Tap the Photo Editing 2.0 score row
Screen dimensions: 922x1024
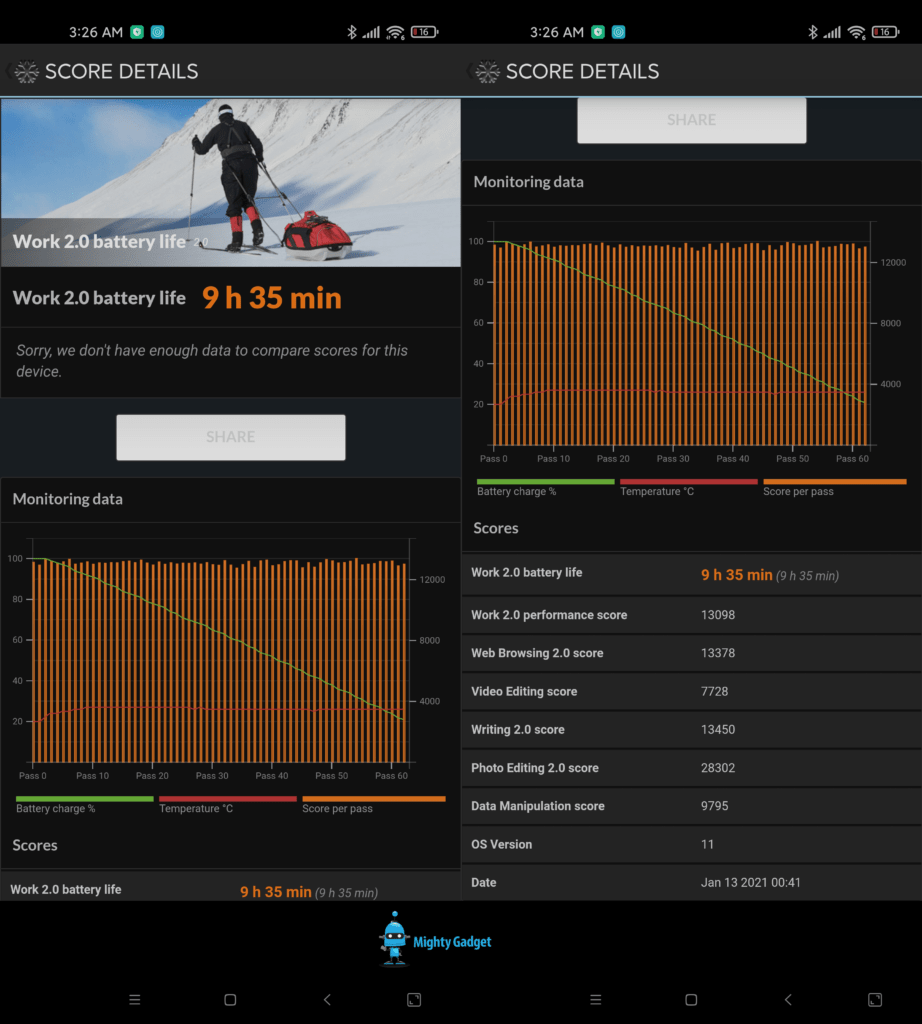pyautogui.click(x=691, y=768)
